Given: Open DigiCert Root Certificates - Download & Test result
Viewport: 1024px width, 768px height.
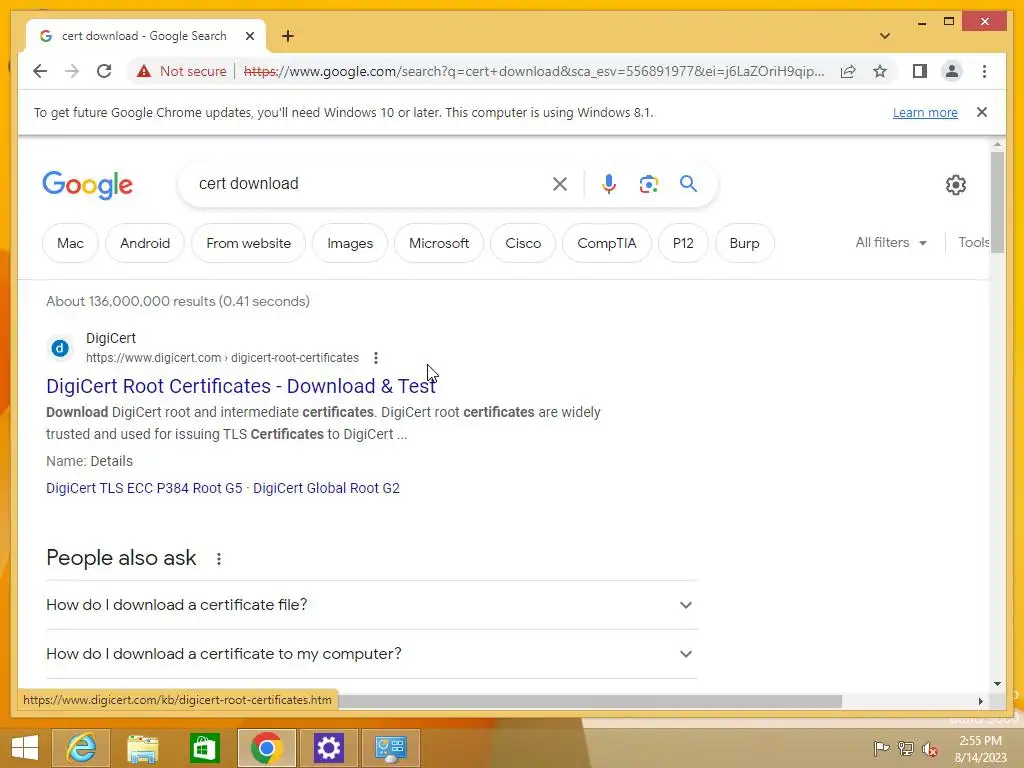Looking at the screenshot, I should click(241, 386).
